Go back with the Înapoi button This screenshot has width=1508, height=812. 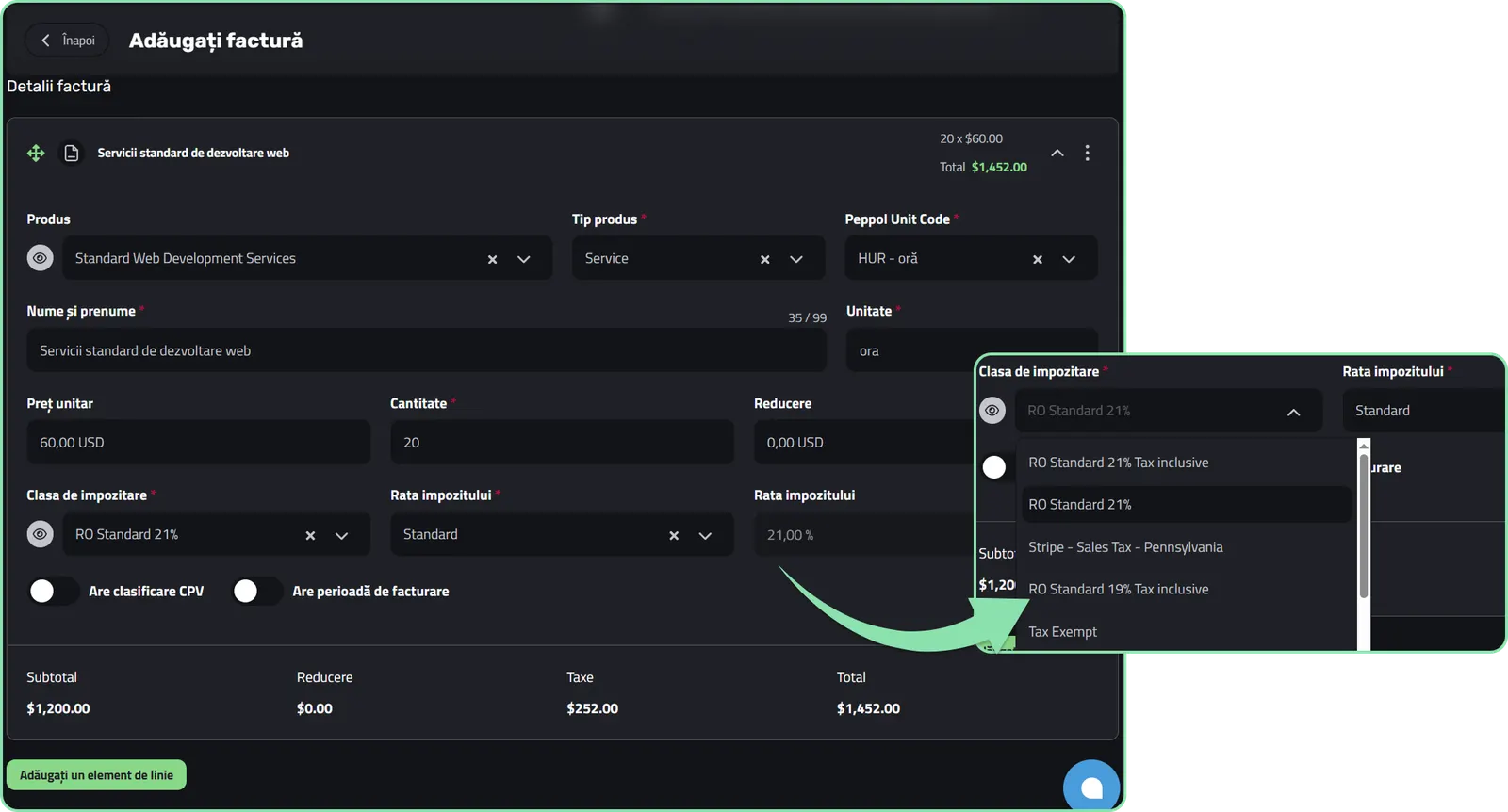(67, 41)
